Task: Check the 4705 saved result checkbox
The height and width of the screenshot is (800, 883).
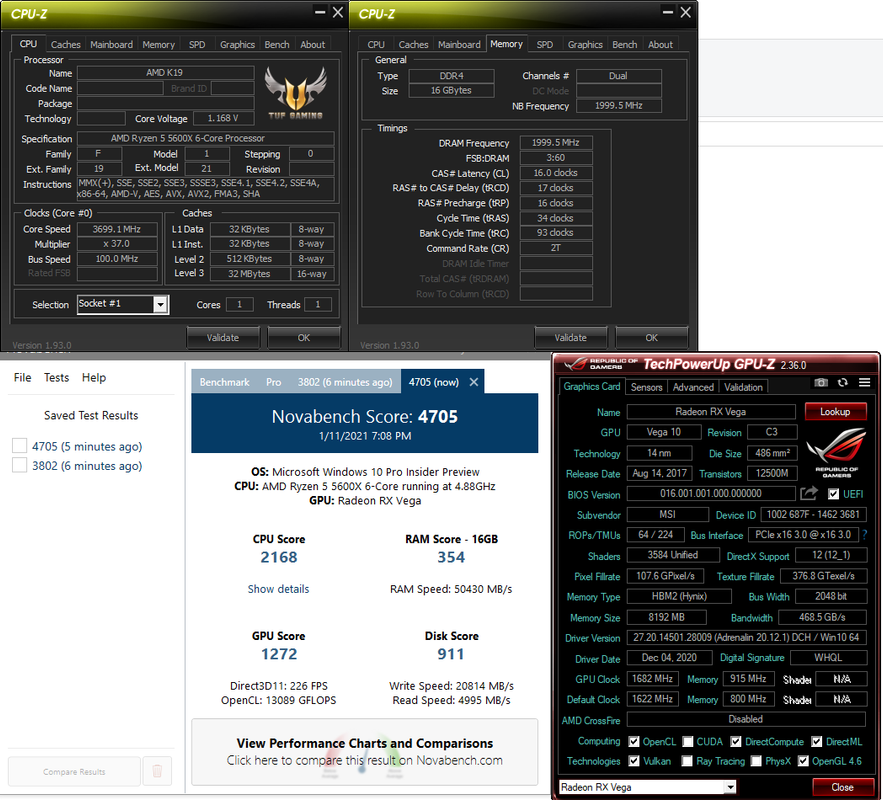Action: click(19, 446)
